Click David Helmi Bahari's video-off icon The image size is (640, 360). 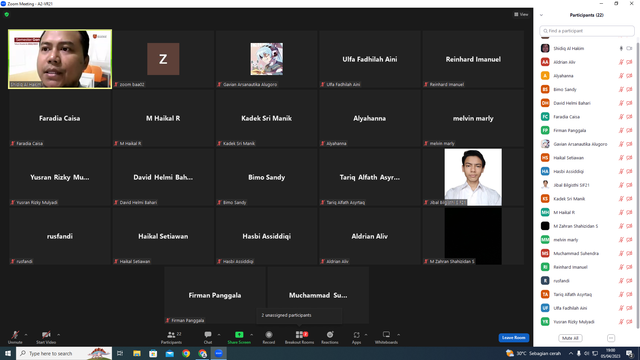click(629, 103)
